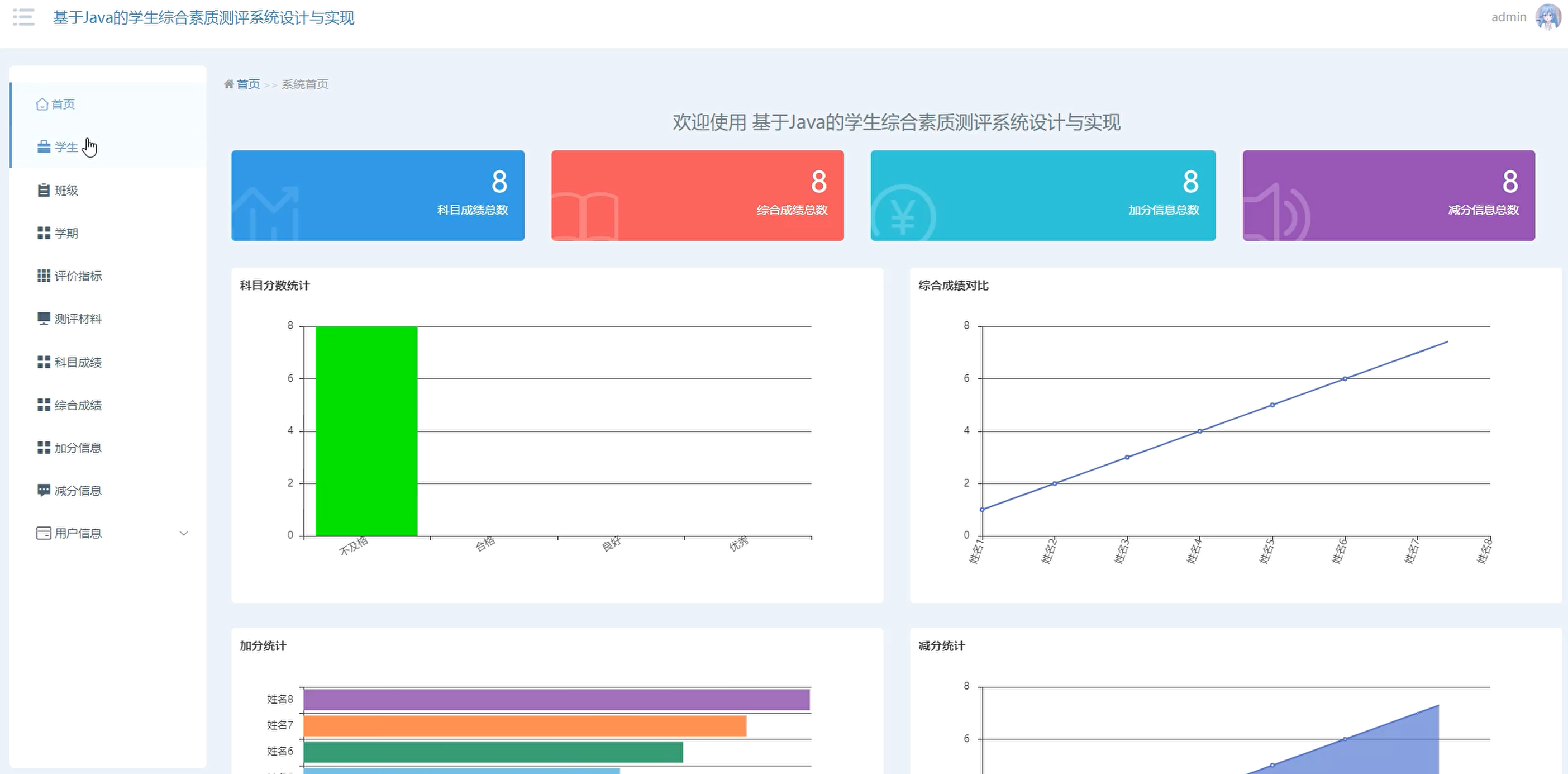Click the 合格 axis label
Image resolution: width=1568 pixels, height=774 pixels.
coord(485,544)
